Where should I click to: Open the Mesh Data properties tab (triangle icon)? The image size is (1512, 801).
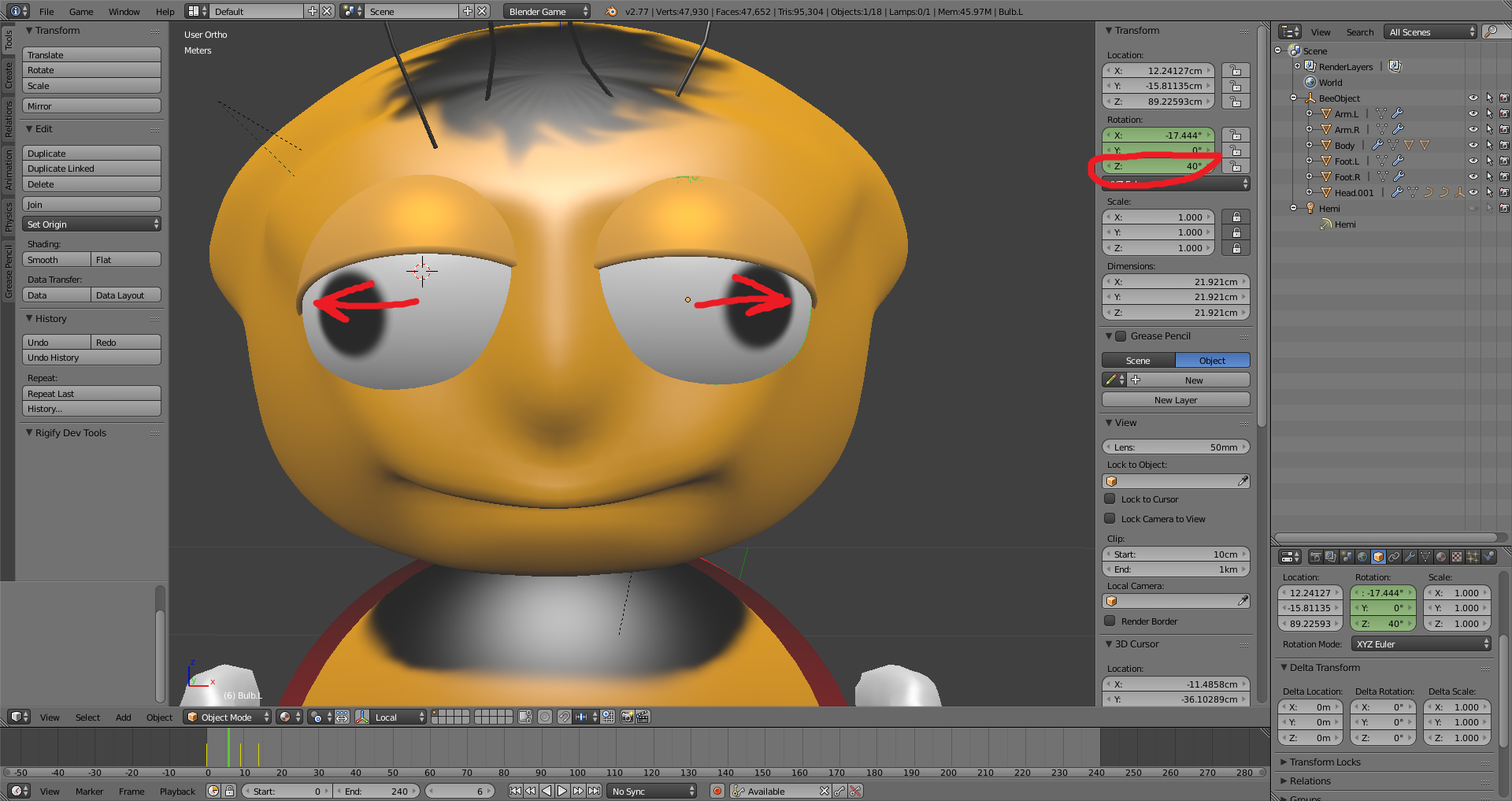point(1425,557)
